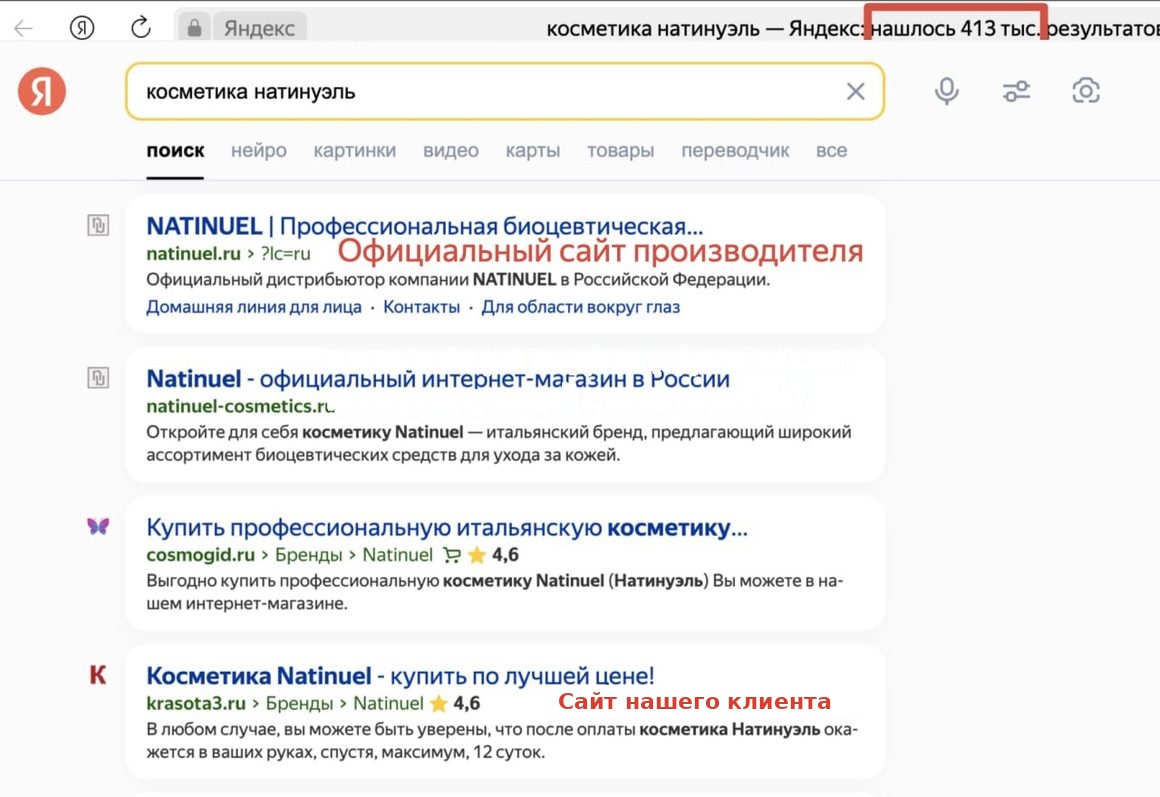Screen dimensions: 1160x797
Task: Focus the search field with косметика натинуэль
Action: 505,91
